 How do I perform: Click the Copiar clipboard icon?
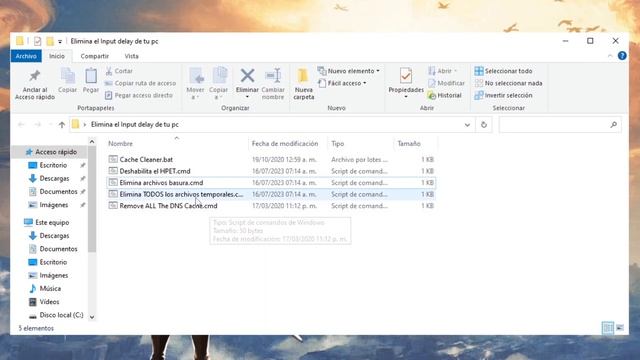[67, 80]
